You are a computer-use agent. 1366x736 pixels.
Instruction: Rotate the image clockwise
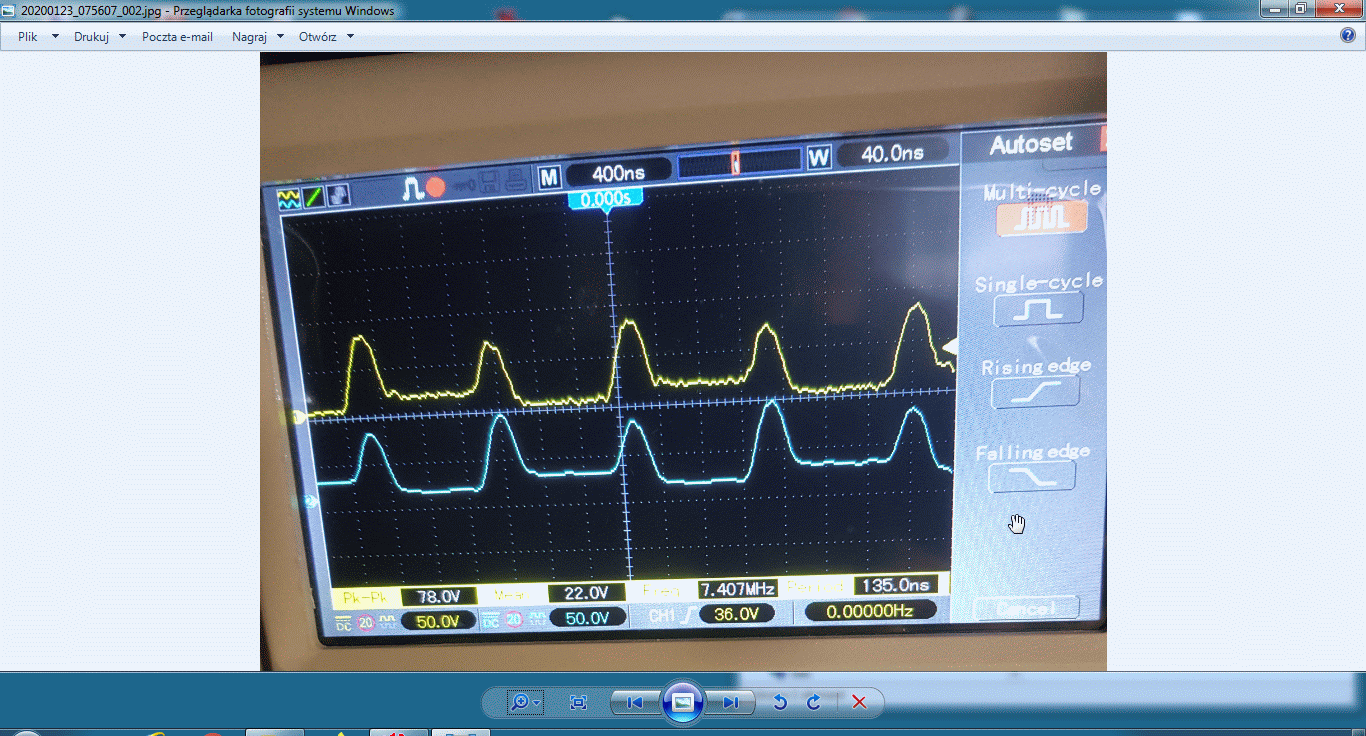coord(814,702)
